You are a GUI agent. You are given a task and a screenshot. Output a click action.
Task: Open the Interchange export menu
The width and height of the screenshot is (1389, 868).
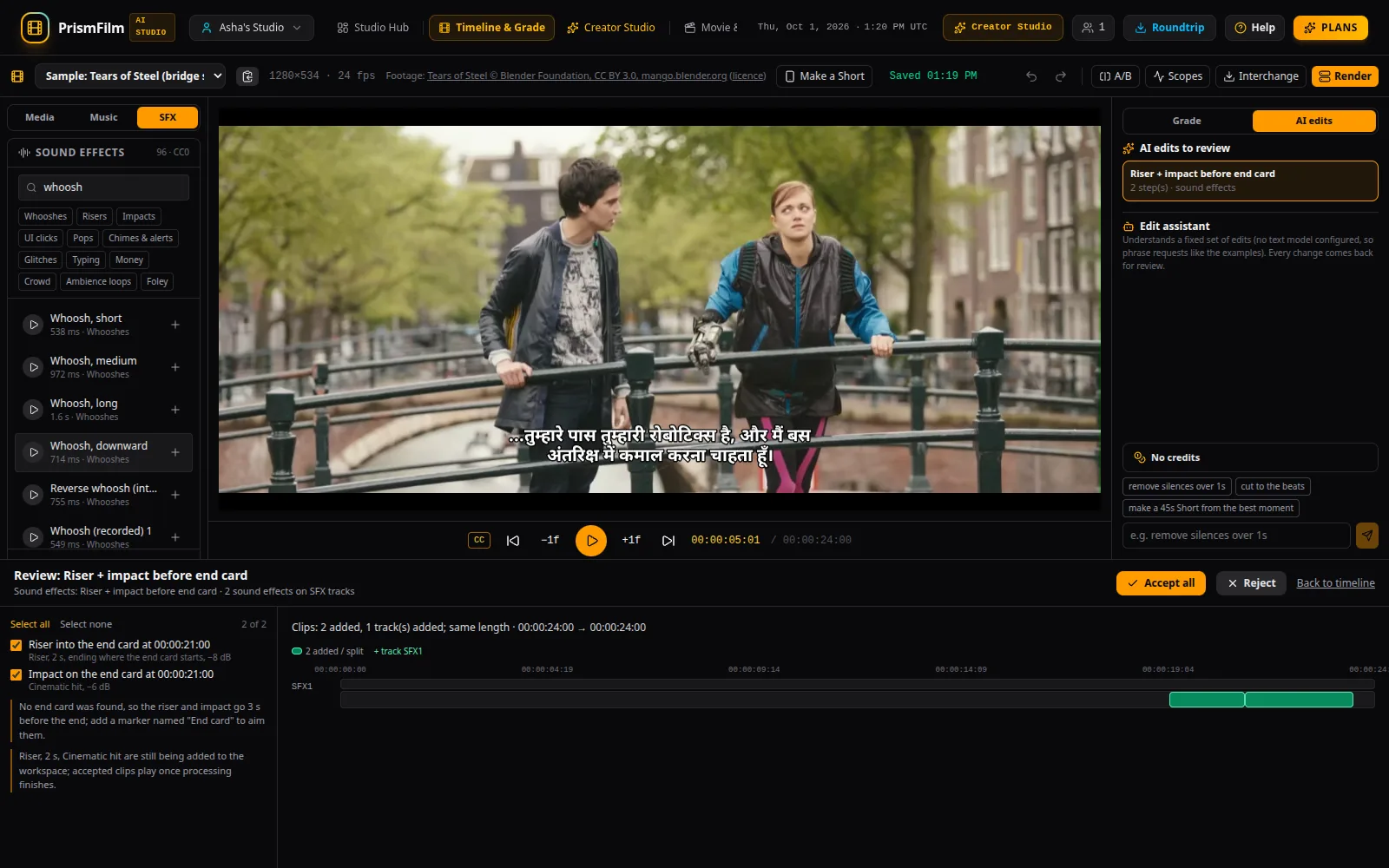click(x=1261, y=76)
